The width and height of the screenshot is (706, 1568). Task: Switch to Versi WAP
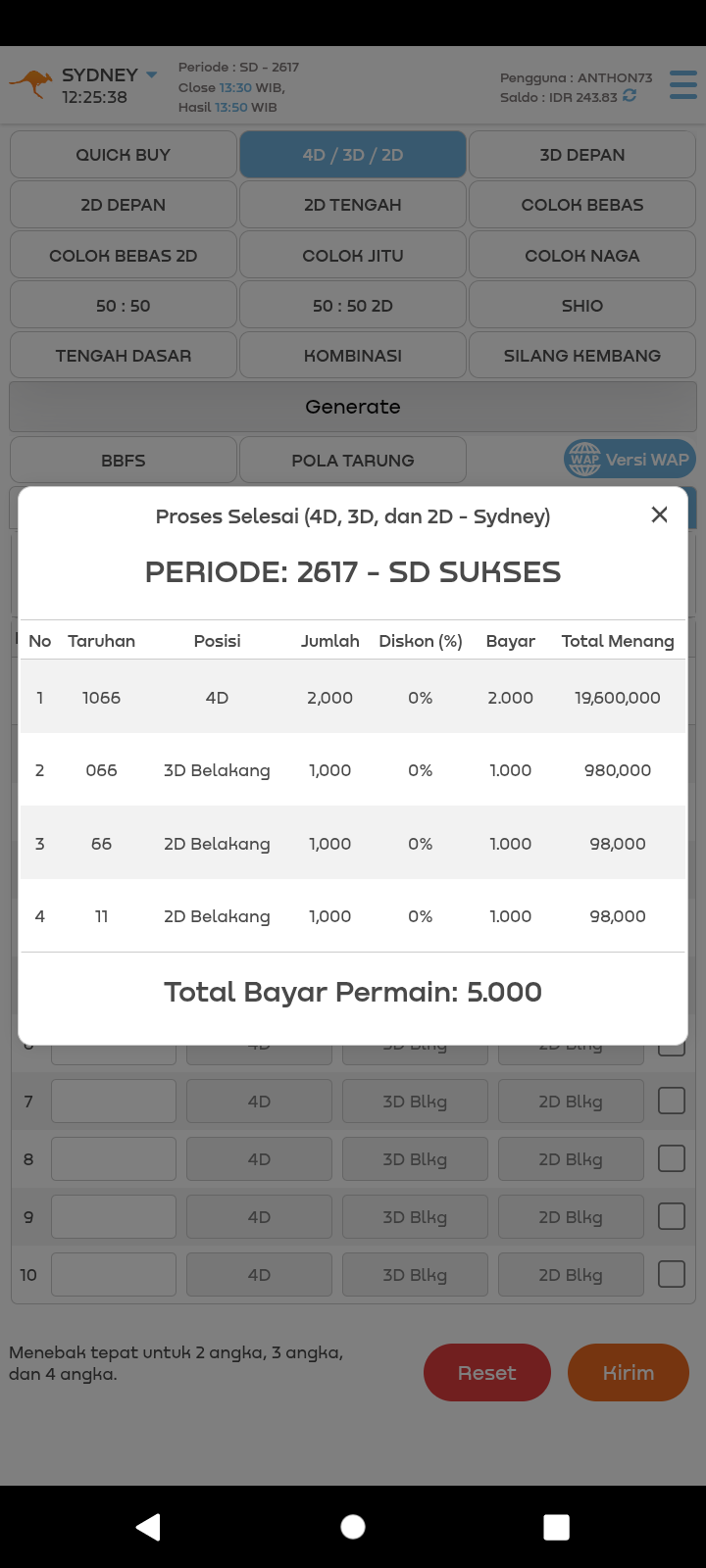coord(629,460)
